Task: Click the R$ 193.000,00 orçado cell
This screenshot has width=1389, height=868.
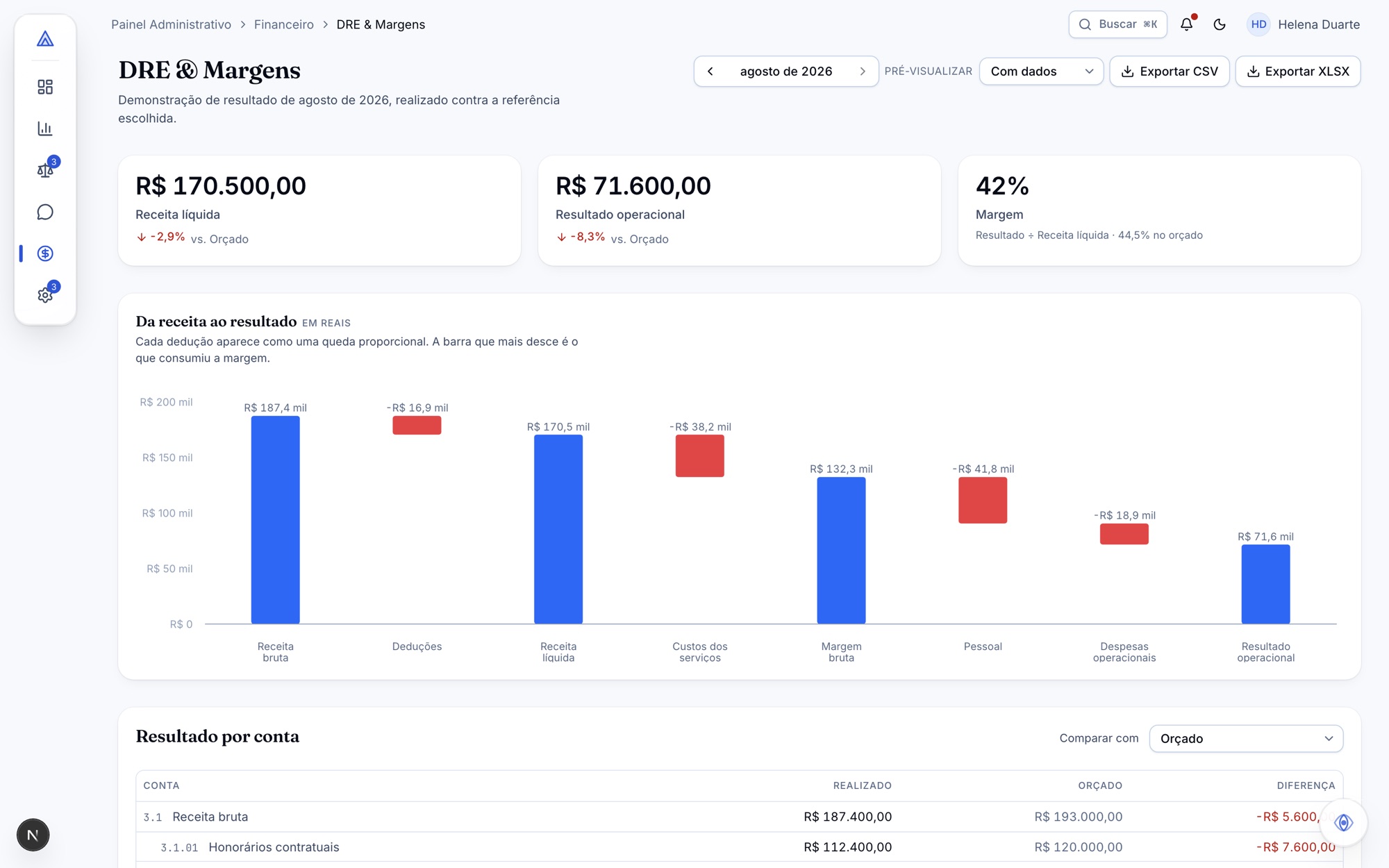Action: pyautogui.click(x=1078, y=817)
